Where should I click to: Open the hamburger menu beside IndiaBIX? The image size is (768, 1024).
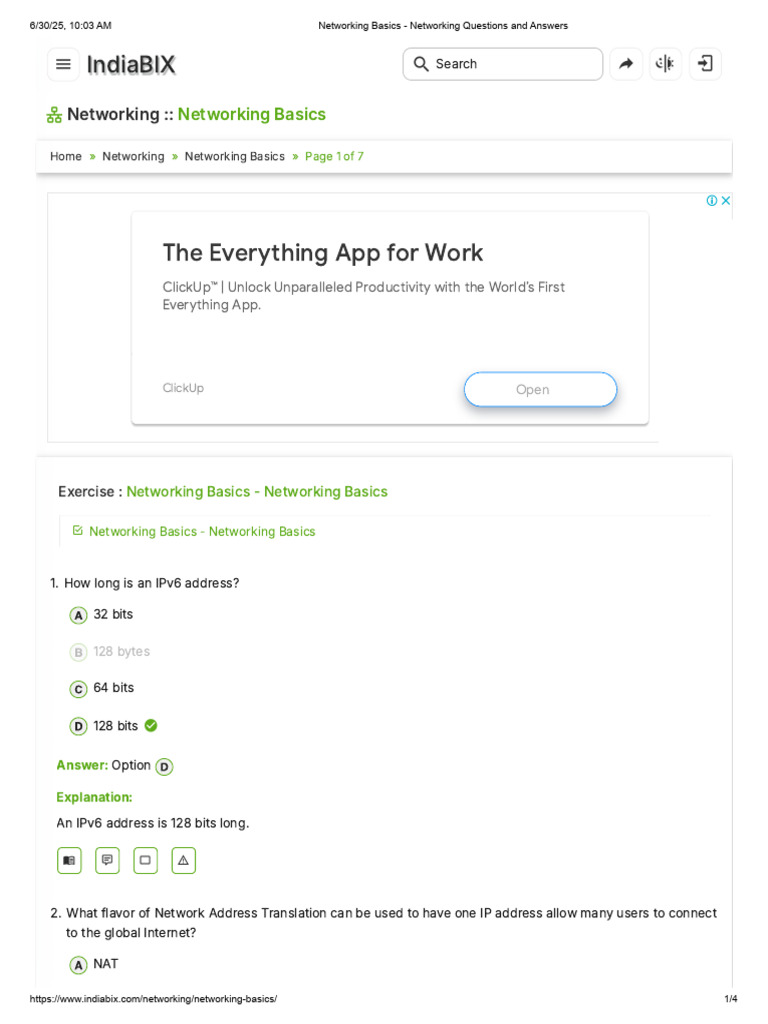pyautogui.click(x=63, y=64)
